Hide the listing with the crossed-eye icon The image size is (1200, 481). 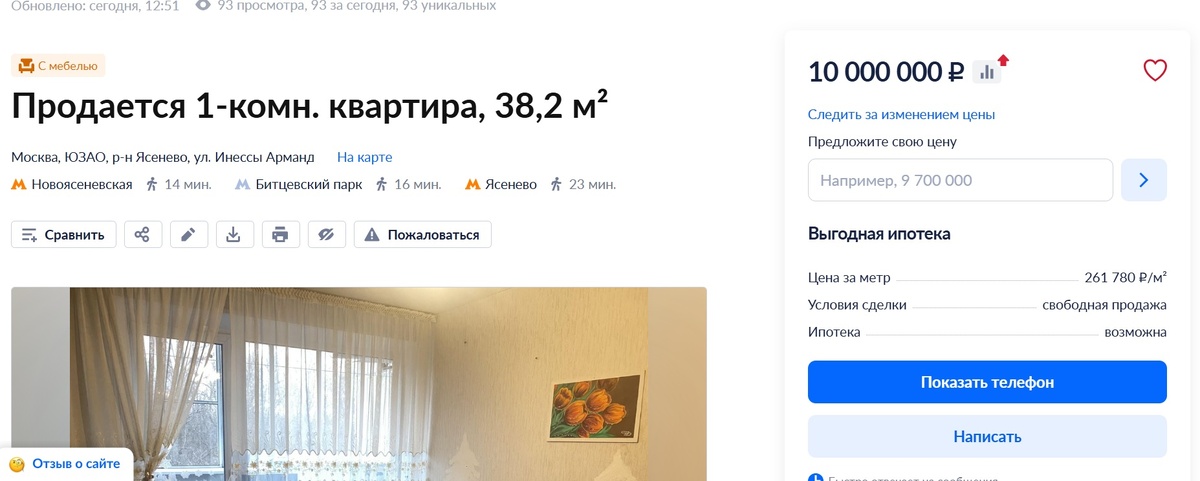[x=326, y=235]
